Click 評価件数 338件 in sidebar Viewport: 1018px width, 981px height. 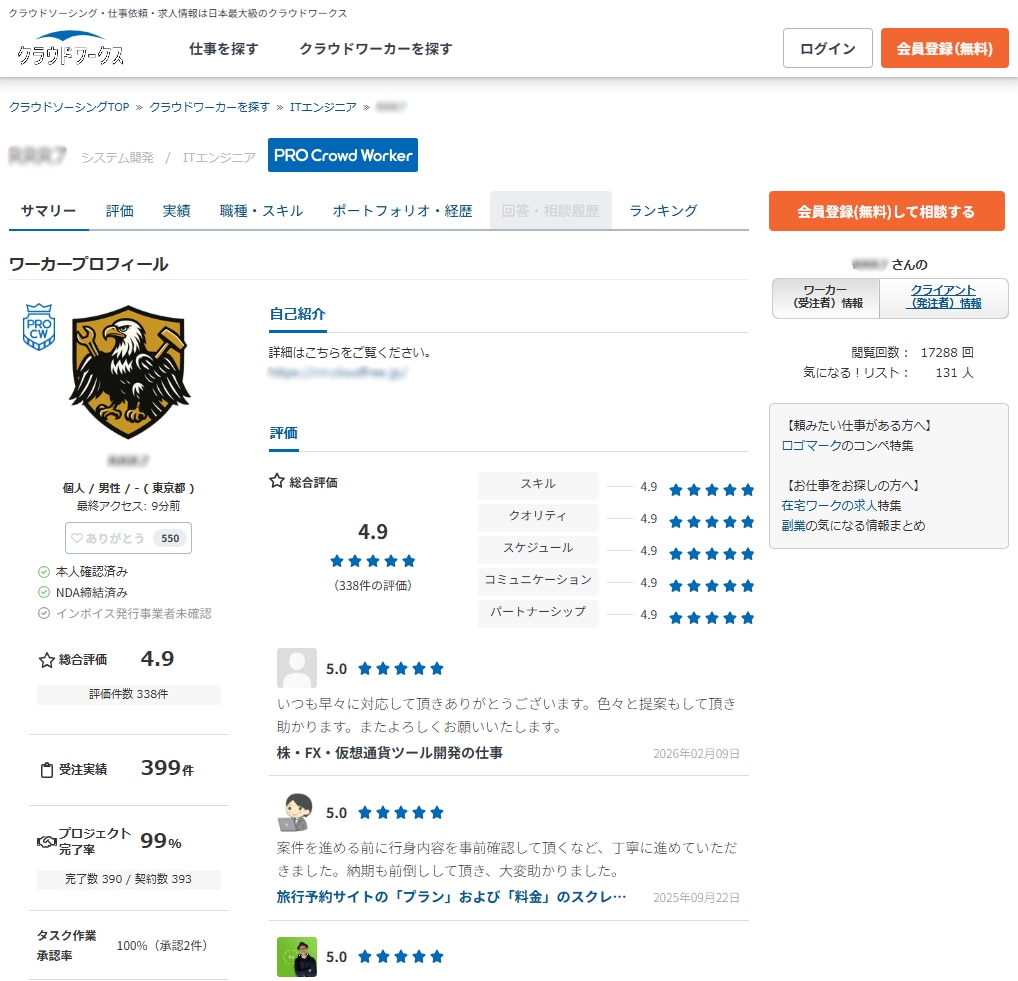pos(129,695)
